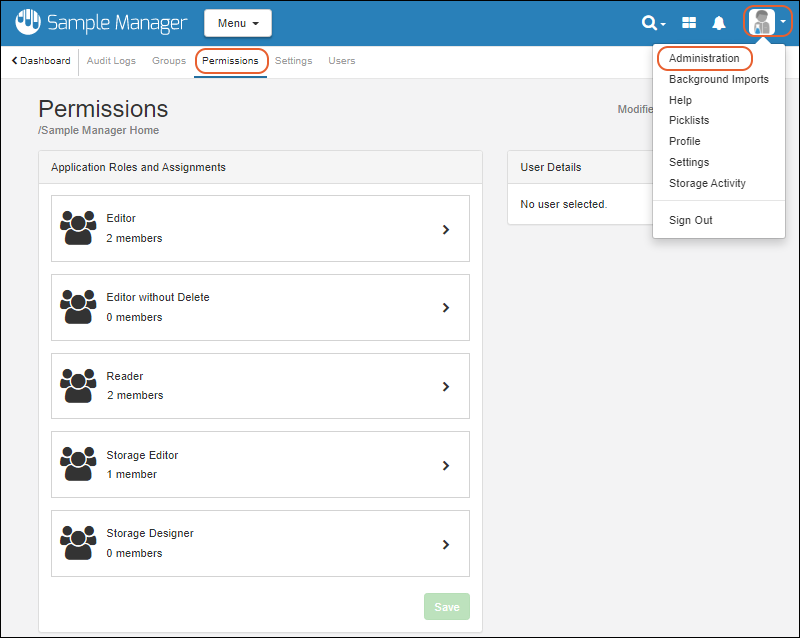
Task: Click the grid product navigation icon
Action: click(x=689, y=23)
